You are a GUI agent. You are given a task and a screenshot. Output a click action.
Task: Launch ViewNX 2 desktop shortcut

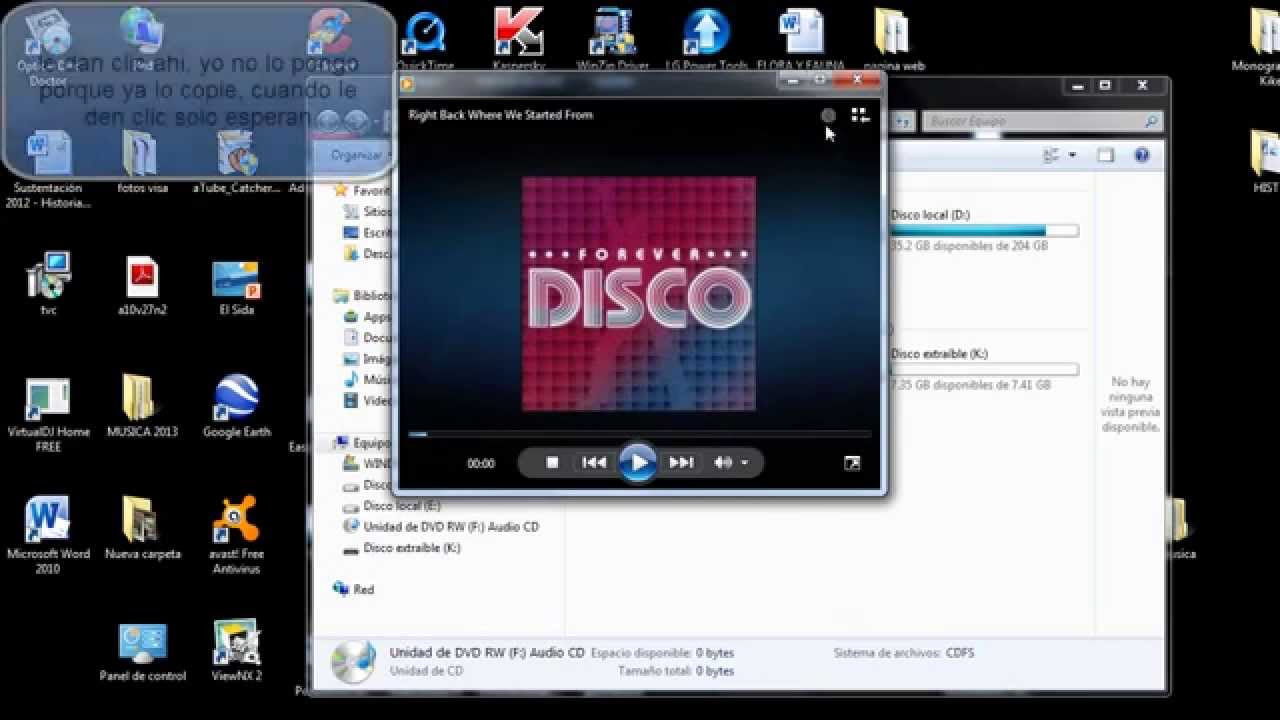pos(237,652)
